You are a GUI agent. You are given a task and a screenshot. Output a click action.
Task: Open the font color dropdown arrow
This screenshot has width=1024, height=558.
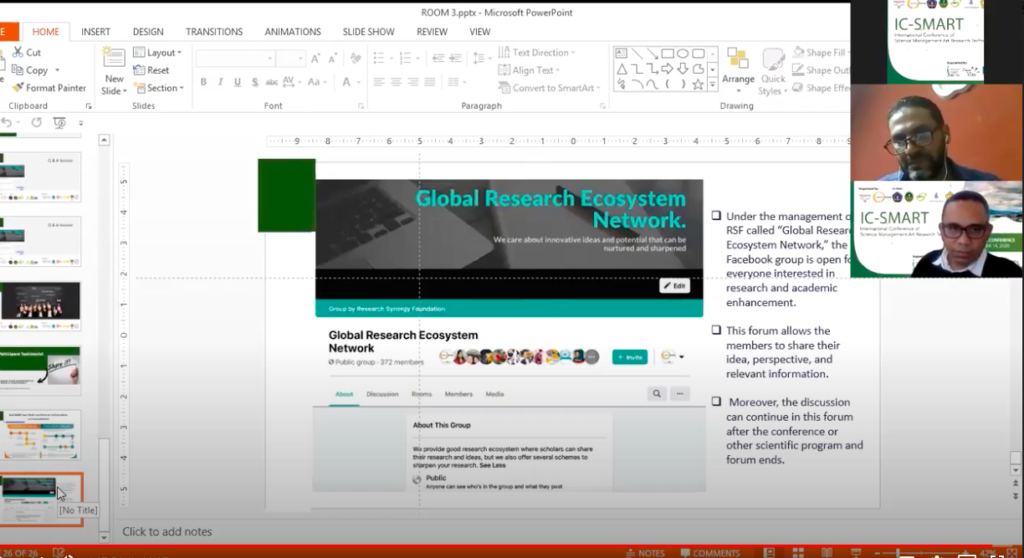(x=358, y=82)
